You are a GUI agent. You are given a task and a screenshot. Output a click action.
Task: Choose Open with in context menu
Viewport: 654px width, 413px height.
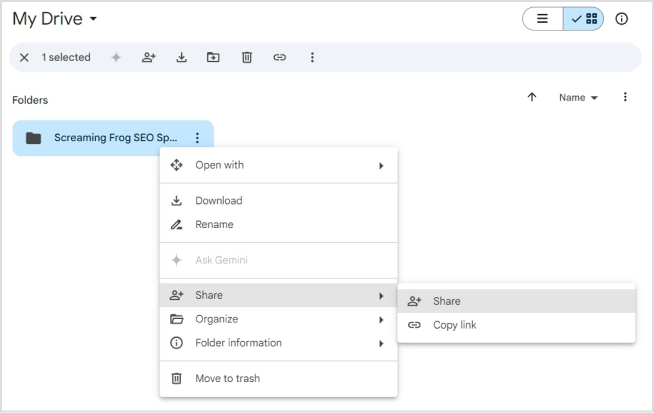278,165
